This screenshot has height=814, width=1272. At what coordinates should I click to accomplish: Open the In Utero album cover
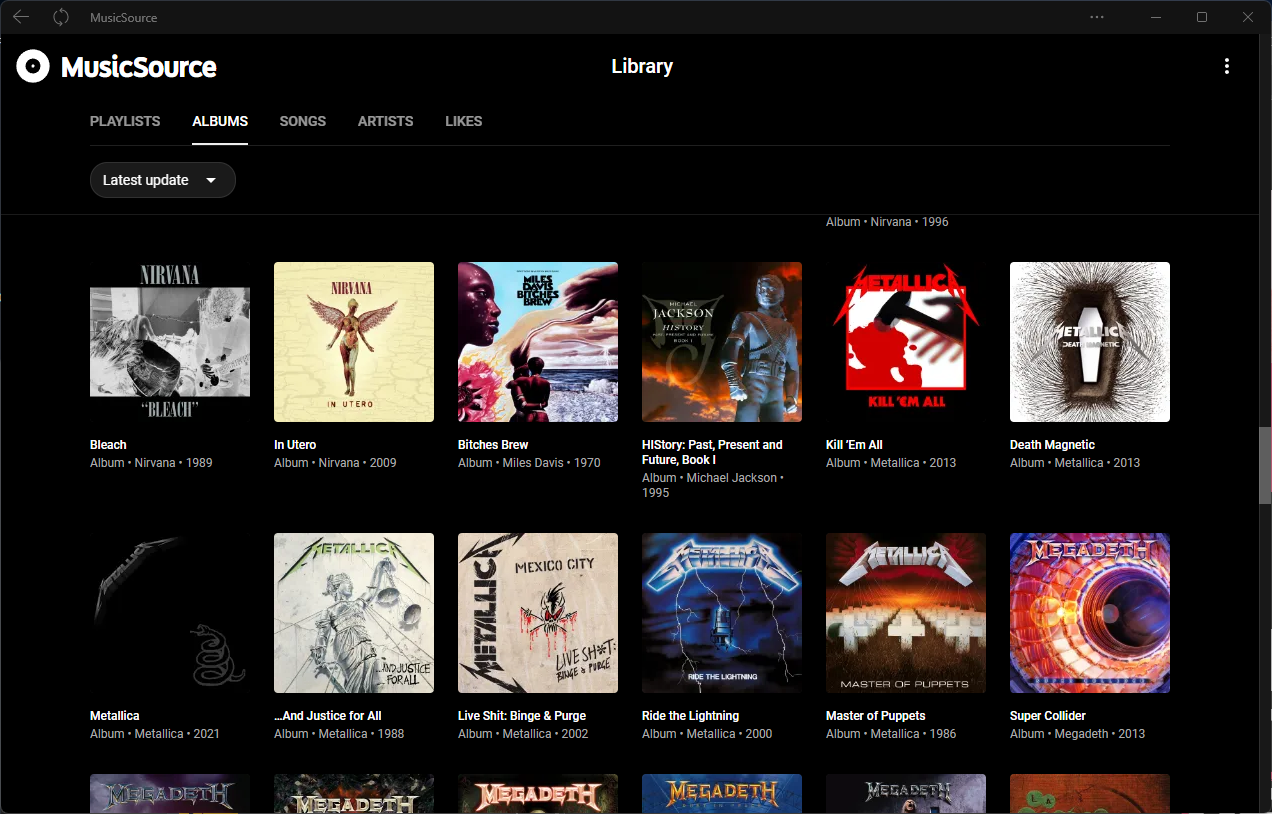click(x=353, y=341)
